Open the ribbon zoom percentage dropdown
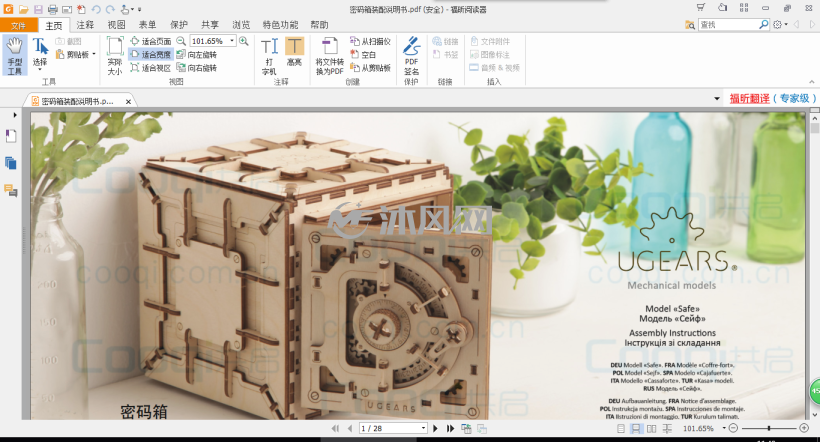820x442 pixels. click(x=232, y=41)
